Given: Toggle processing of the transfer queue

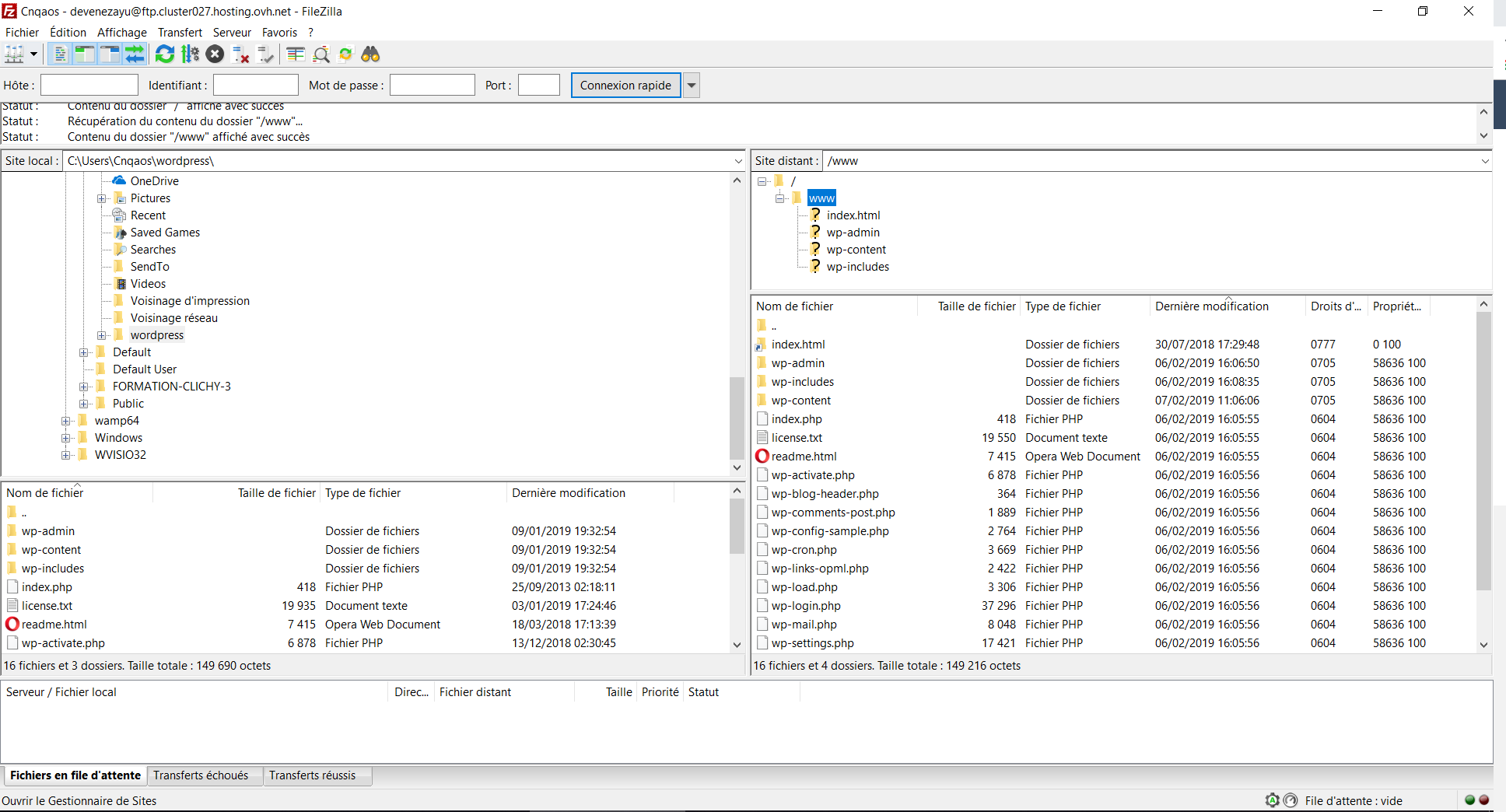Looking at the screenshot, I should point(190,54).
